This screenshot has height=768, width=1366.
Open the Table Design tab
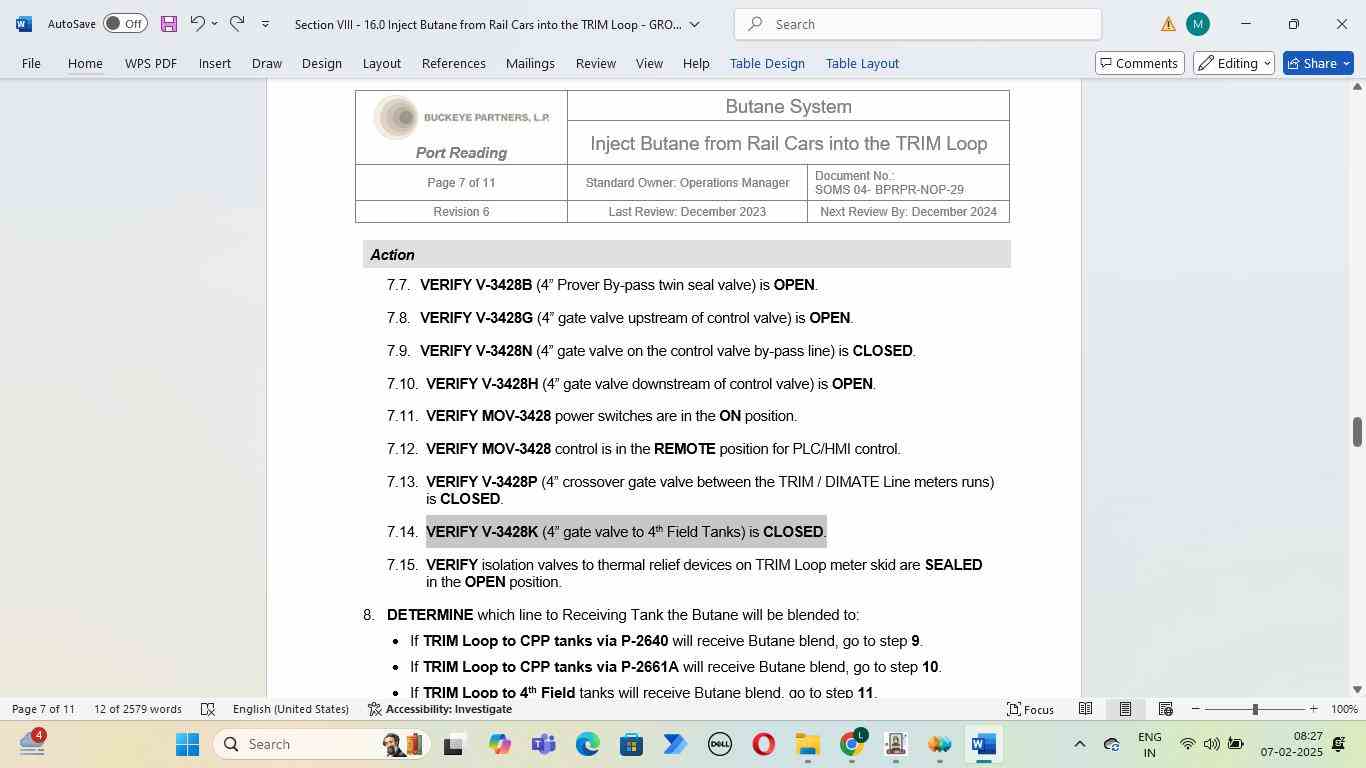click(x=767, y=63)
